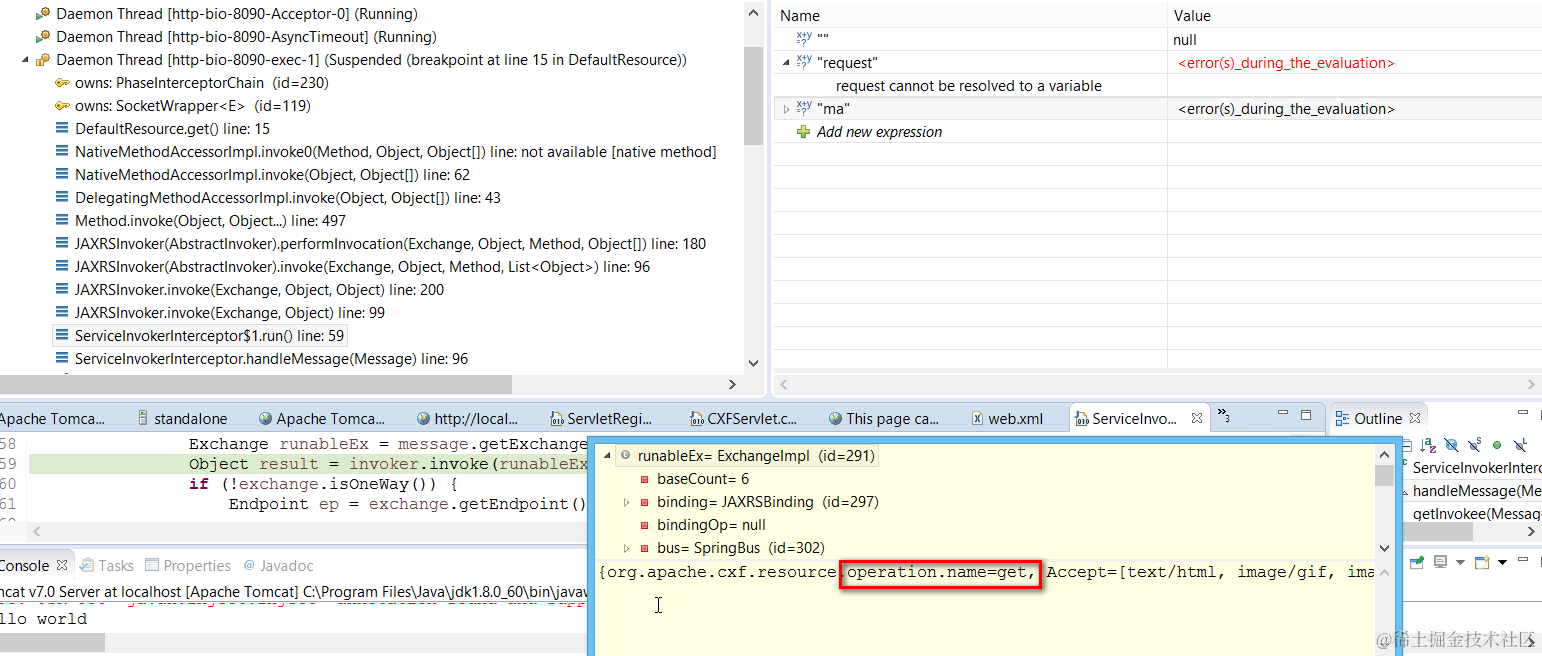
Task: Click editor line 59 with invoker.invoke
Action: click(x=310, y=464)
